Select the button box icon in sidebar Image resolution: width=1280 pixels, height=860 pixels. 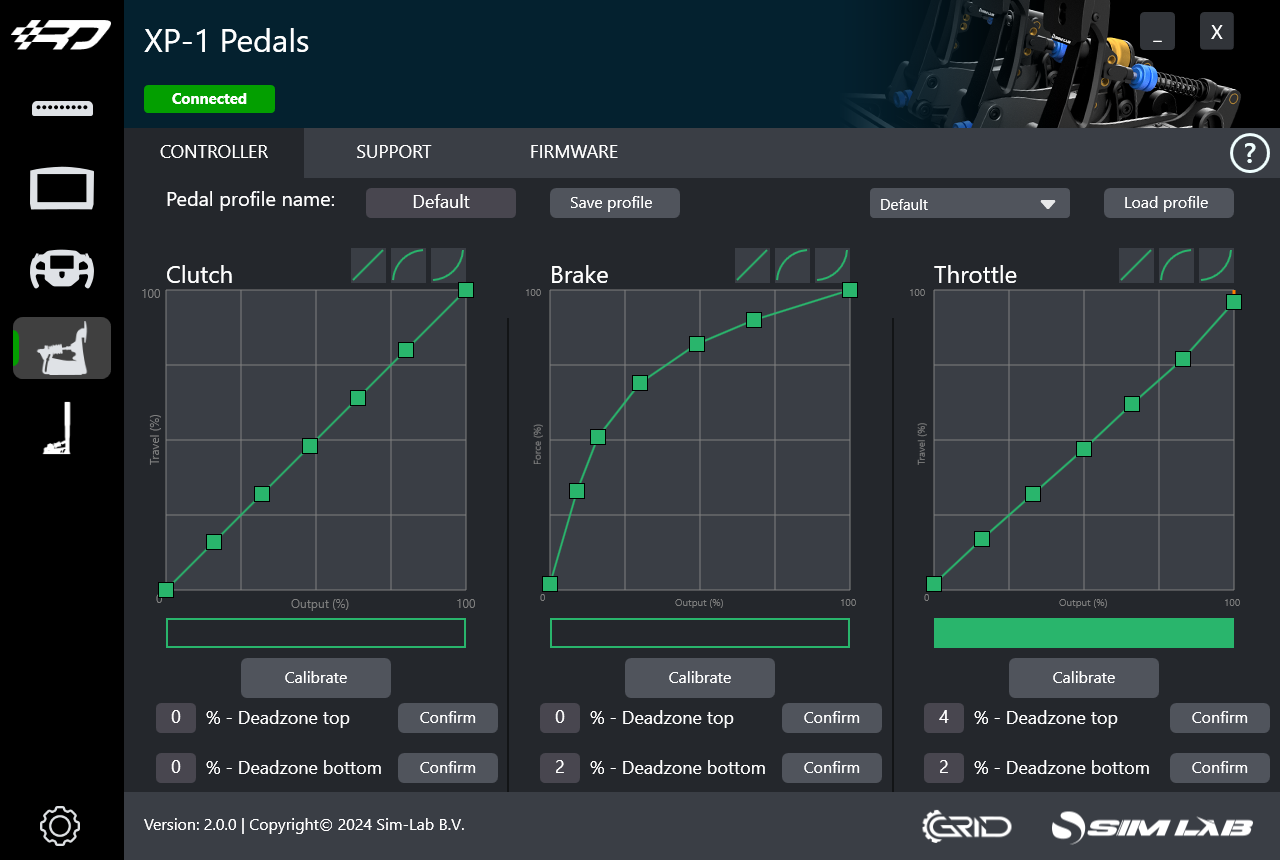point(61,108)
